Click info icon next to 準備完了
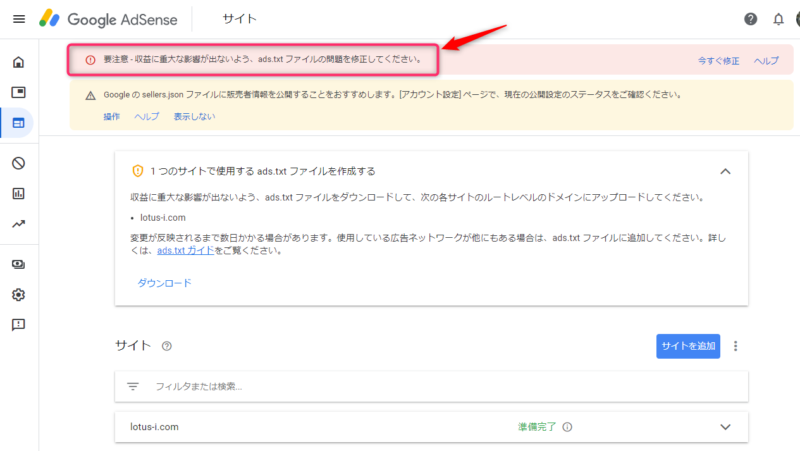The width and height of the screenshot is (800, 451). point(567,427)
